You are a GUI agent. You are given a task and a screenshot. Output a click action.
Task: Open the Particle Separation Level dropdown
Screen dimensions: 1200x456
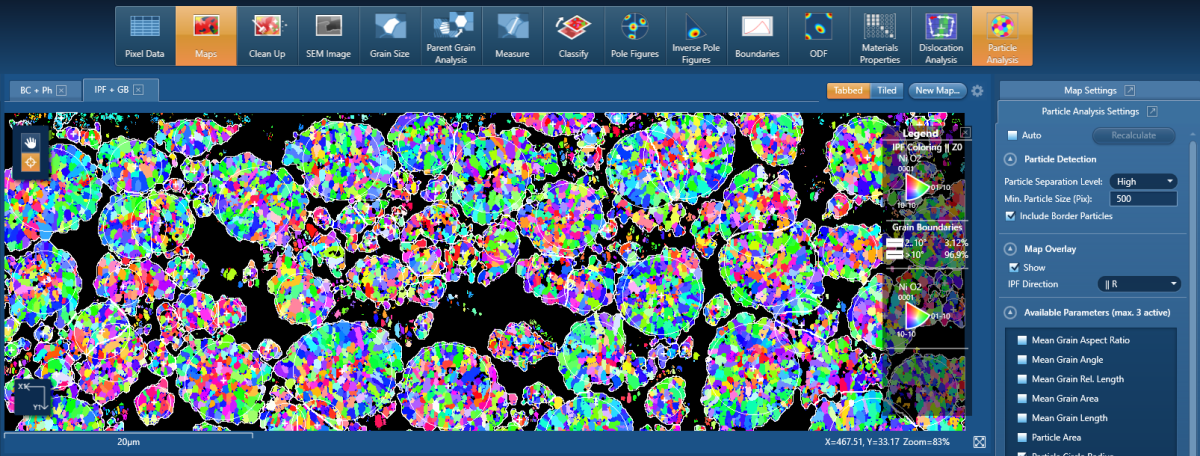point(1143,181)
